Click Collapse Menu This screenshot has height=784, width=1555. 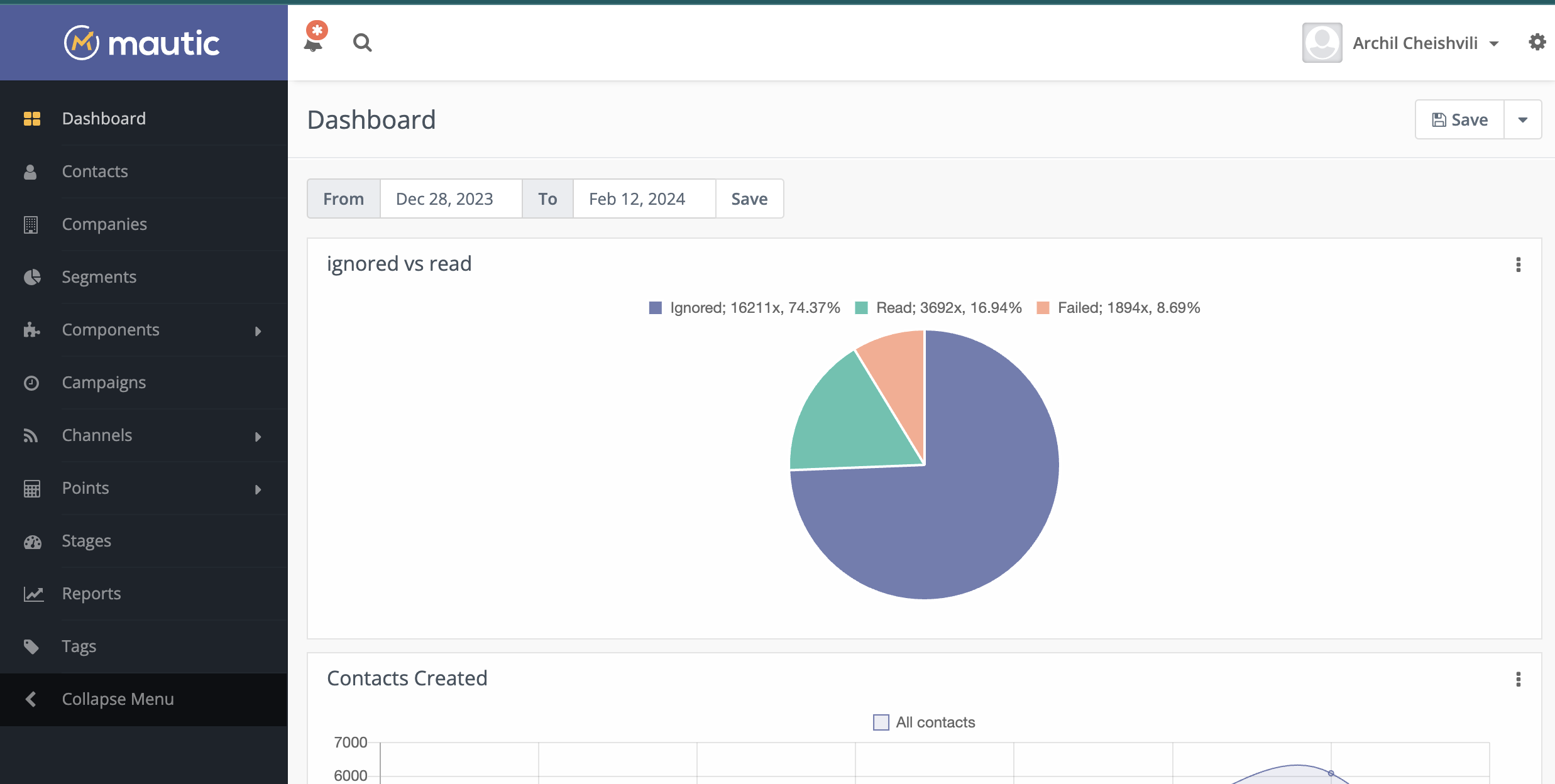[x=118, y=699]
